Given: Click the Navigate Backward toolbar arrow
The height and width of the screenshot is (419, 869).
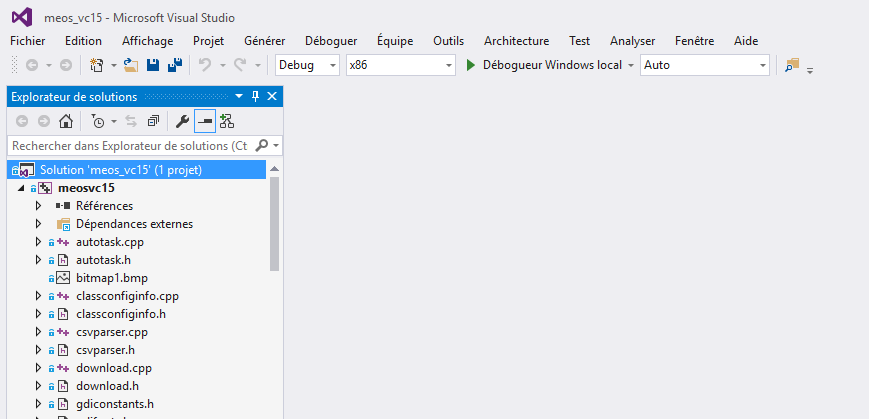Looking at the screenshot, I should [x=32, y=65].
